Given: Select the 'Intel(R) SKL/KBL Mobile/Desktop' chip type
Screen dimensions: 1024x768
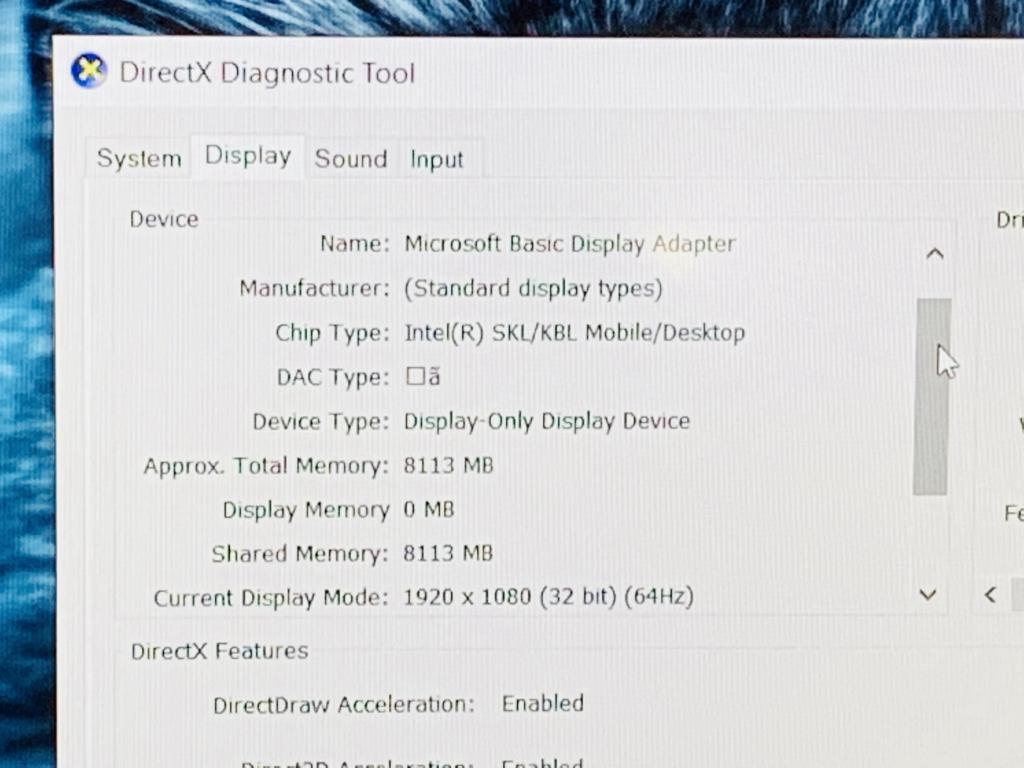Looking at the screenshot, I should point(575,332).
